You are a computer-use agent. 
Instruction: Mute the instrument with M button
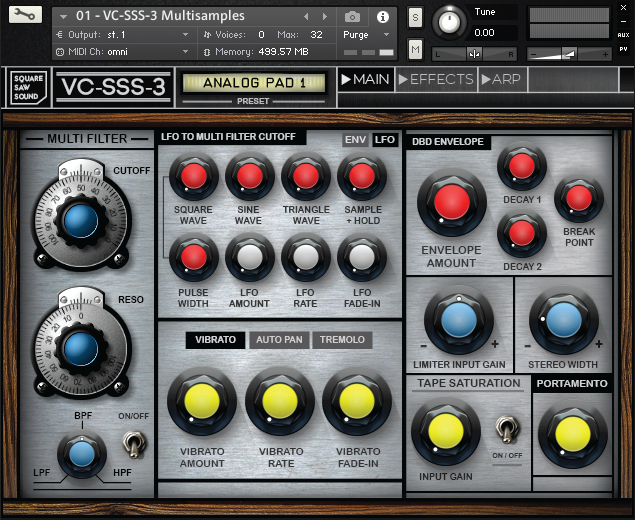point(415,49)
